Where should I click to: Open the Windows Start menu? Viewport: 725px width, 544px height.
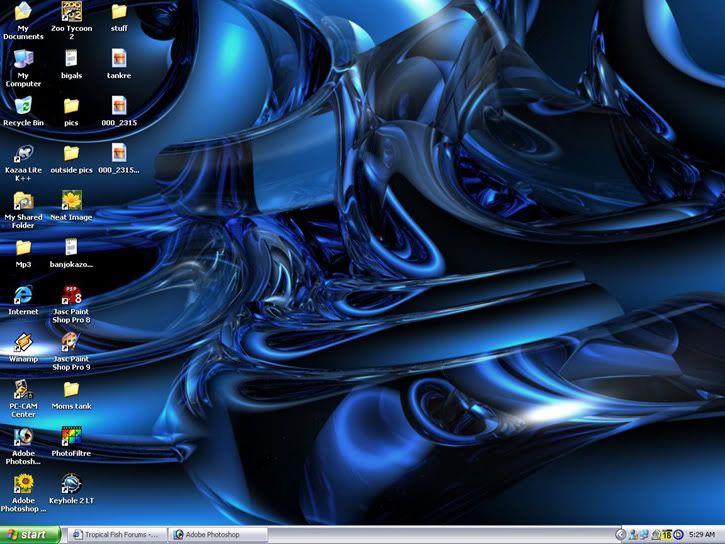click(30, 535)
